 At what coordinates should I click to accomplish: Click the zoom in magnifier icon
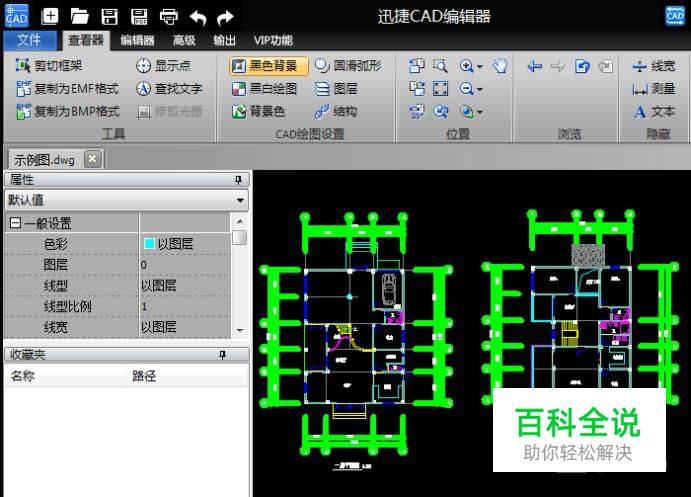pos(466,66)
